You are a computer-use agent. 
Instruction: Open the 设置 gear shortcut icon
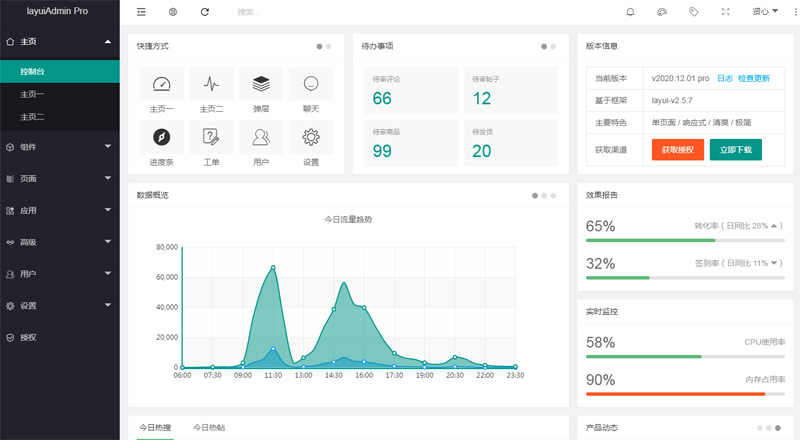(x=311, y=137)
